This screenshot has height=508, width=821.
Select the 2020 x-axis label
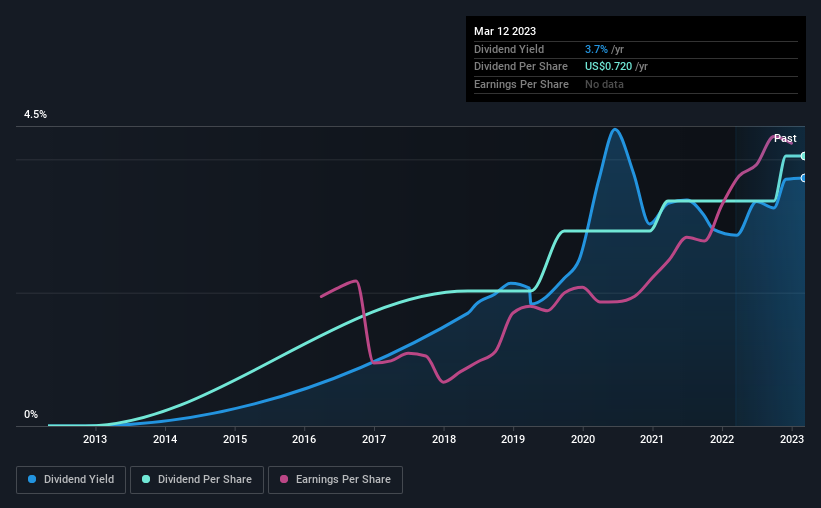(x=583, y=439)
